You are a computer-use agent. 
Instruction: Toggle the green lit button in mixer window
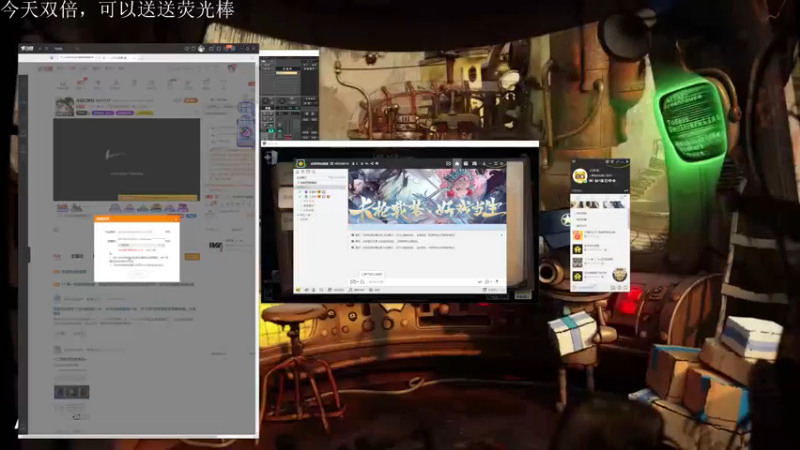pyautogui.click(x=271, y=131)
